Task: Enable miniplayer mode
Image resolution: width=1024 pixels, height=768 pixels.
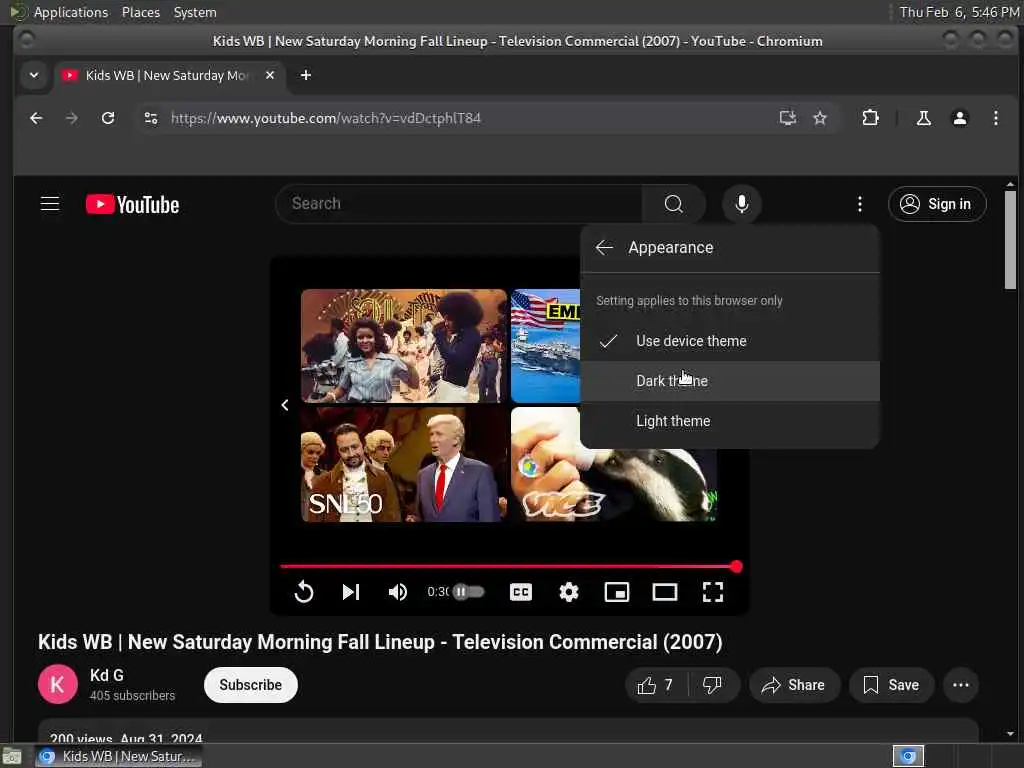Action: pos(616,592)
